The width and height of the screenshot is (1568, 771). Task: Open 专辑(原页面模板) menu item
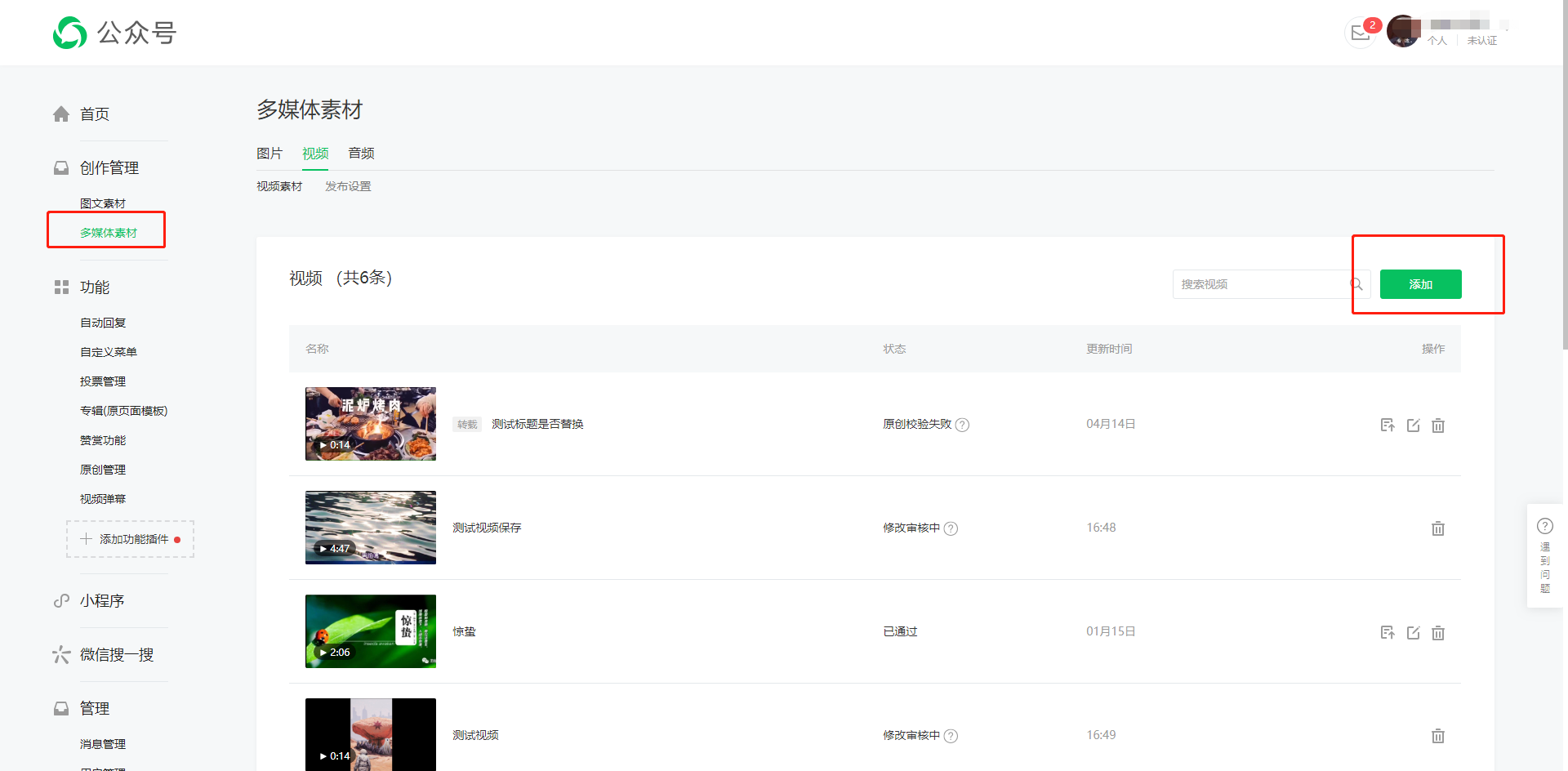(x=124, y=411)
